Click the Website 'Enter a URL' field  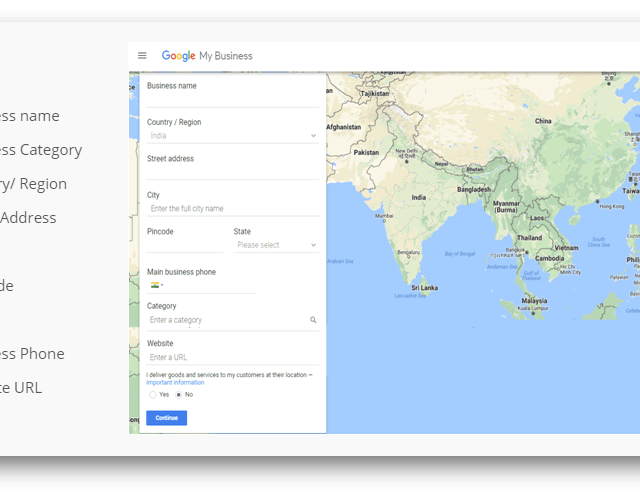click(x=232, y=357)
